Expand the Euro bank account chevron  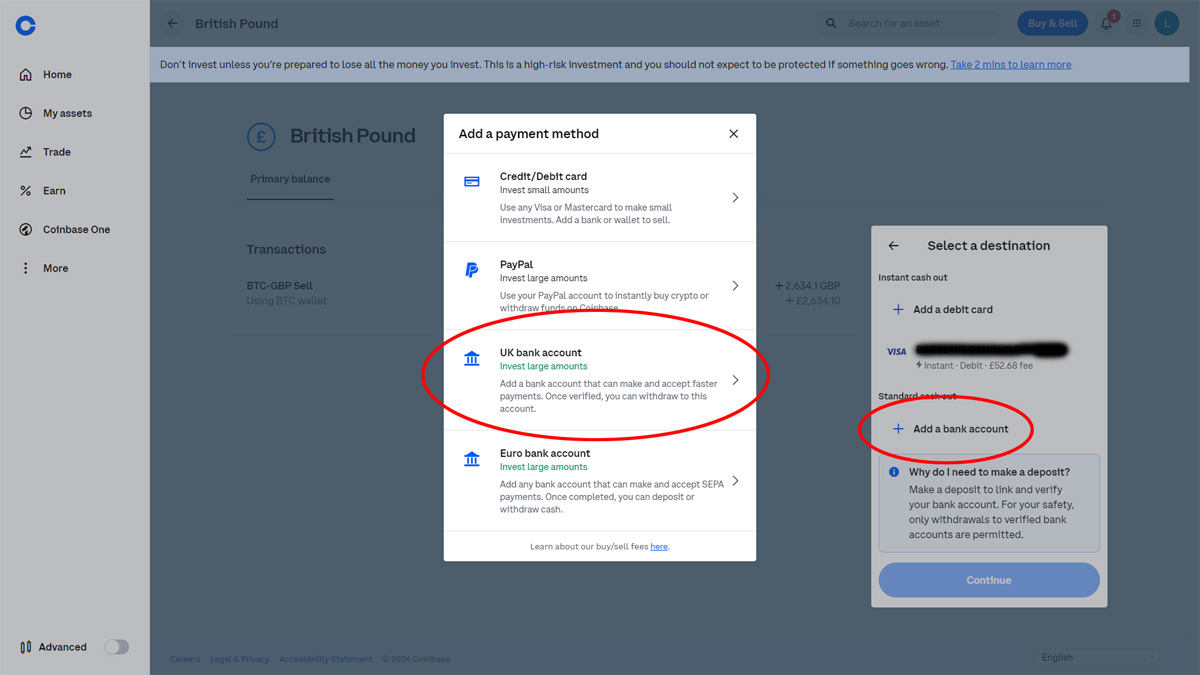pos(735,481)
